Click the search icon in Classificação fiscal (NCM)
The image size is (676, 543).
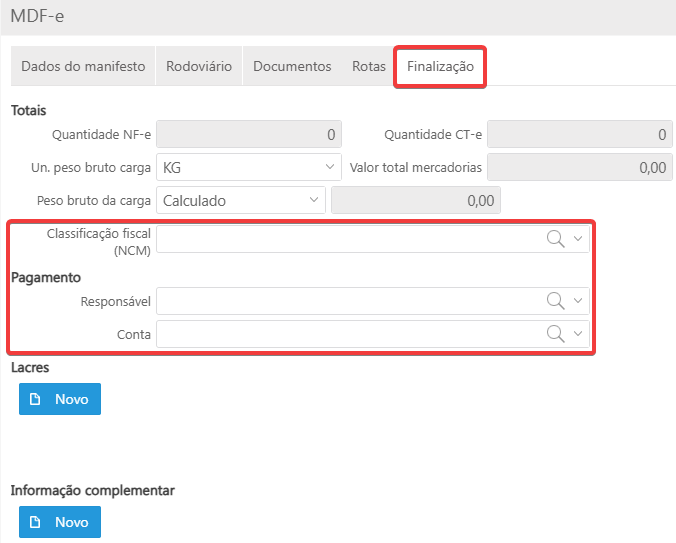tap(556, 239)
